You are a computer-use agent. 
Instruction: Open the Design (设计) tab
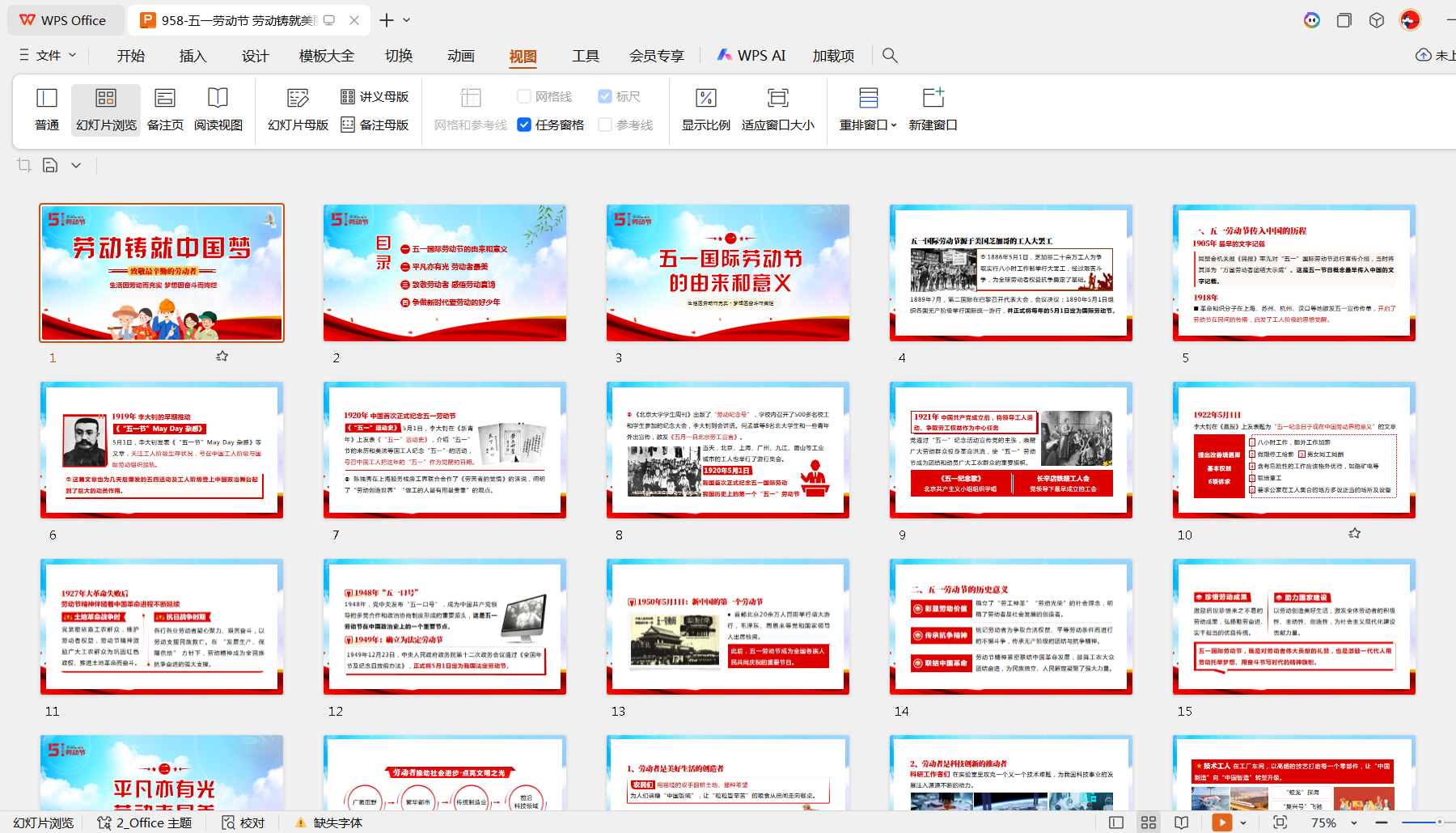point(256,56)
